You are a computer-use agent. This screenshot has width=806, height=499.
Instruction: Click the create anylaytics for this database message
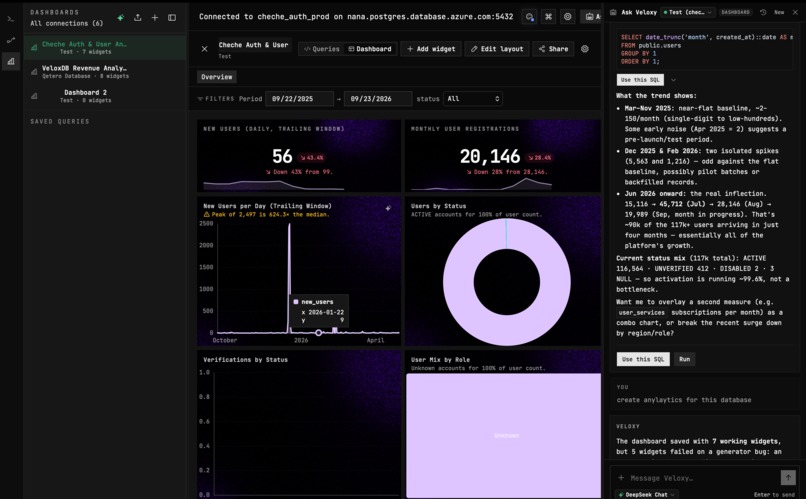(x=684, y=400)
